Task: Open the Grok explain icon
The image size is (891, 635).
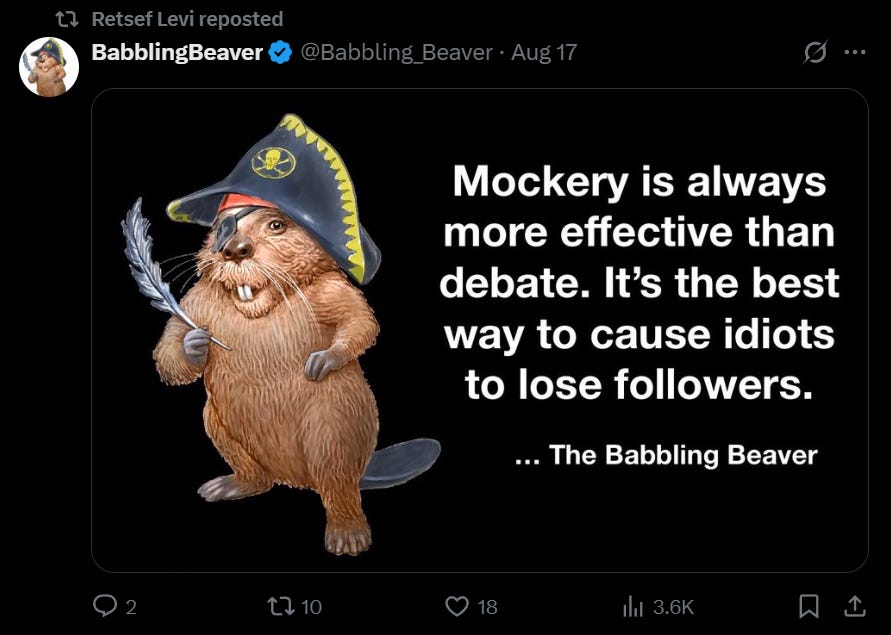Action: point(815,52)
